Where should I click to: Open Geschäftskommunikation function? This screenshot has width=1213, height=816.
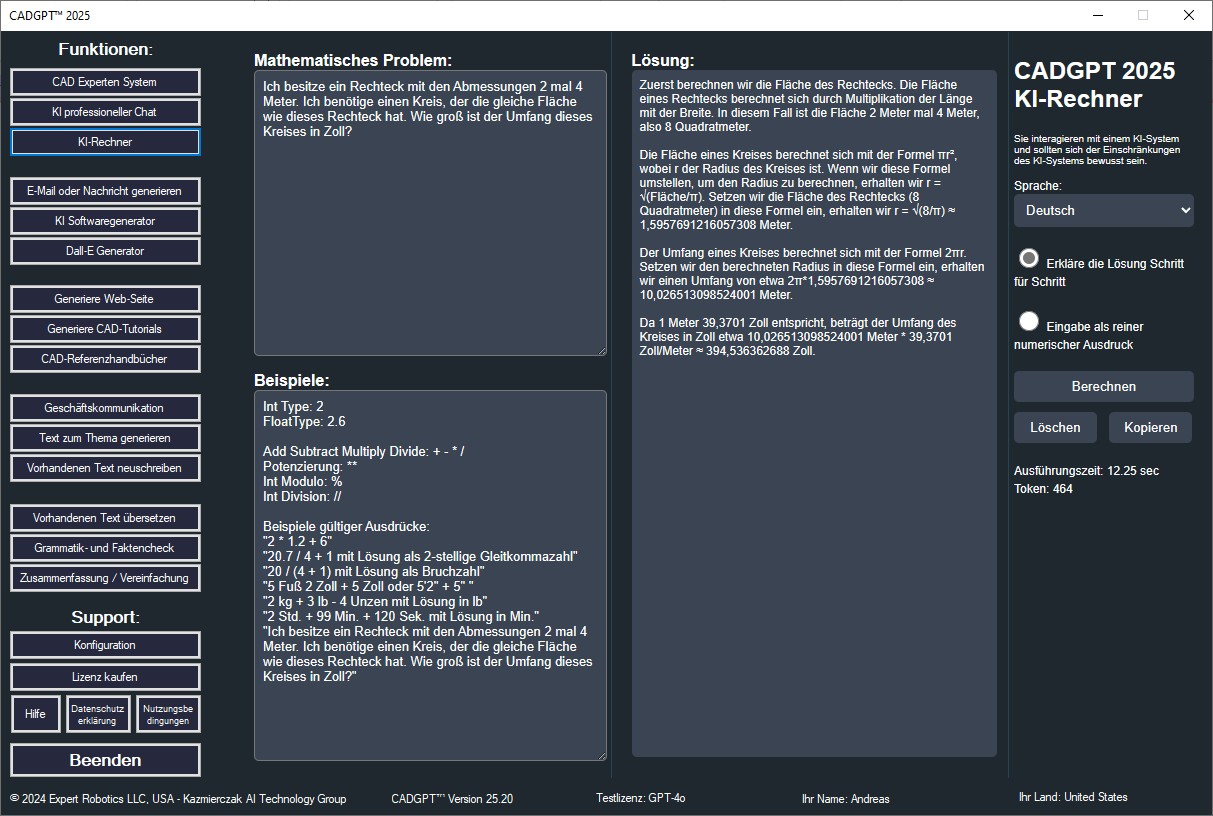click(x=105, y=408)
